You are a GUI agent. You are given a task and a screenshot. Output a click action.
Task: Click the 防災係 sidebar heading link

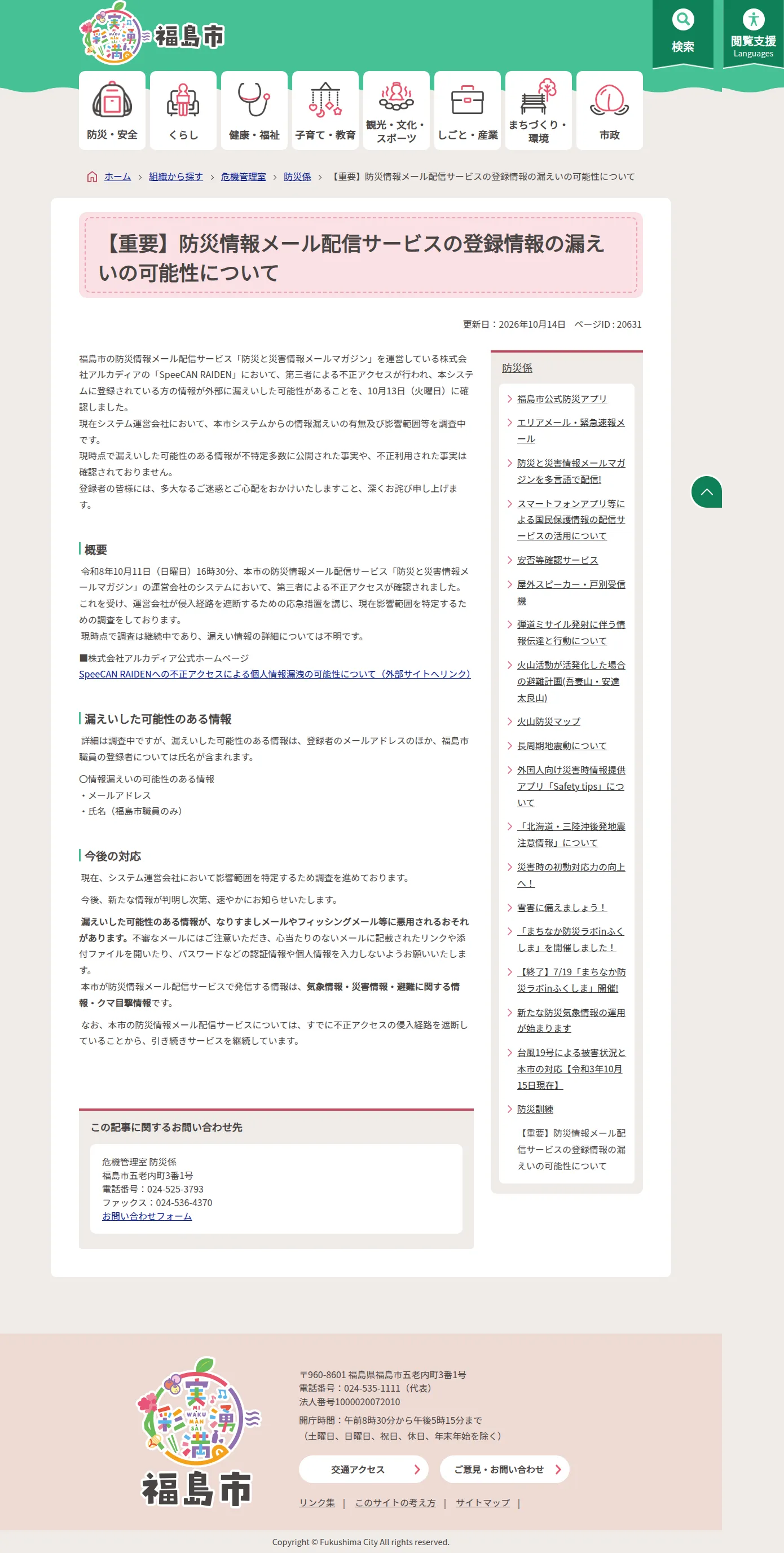click(x=517, y=368)
